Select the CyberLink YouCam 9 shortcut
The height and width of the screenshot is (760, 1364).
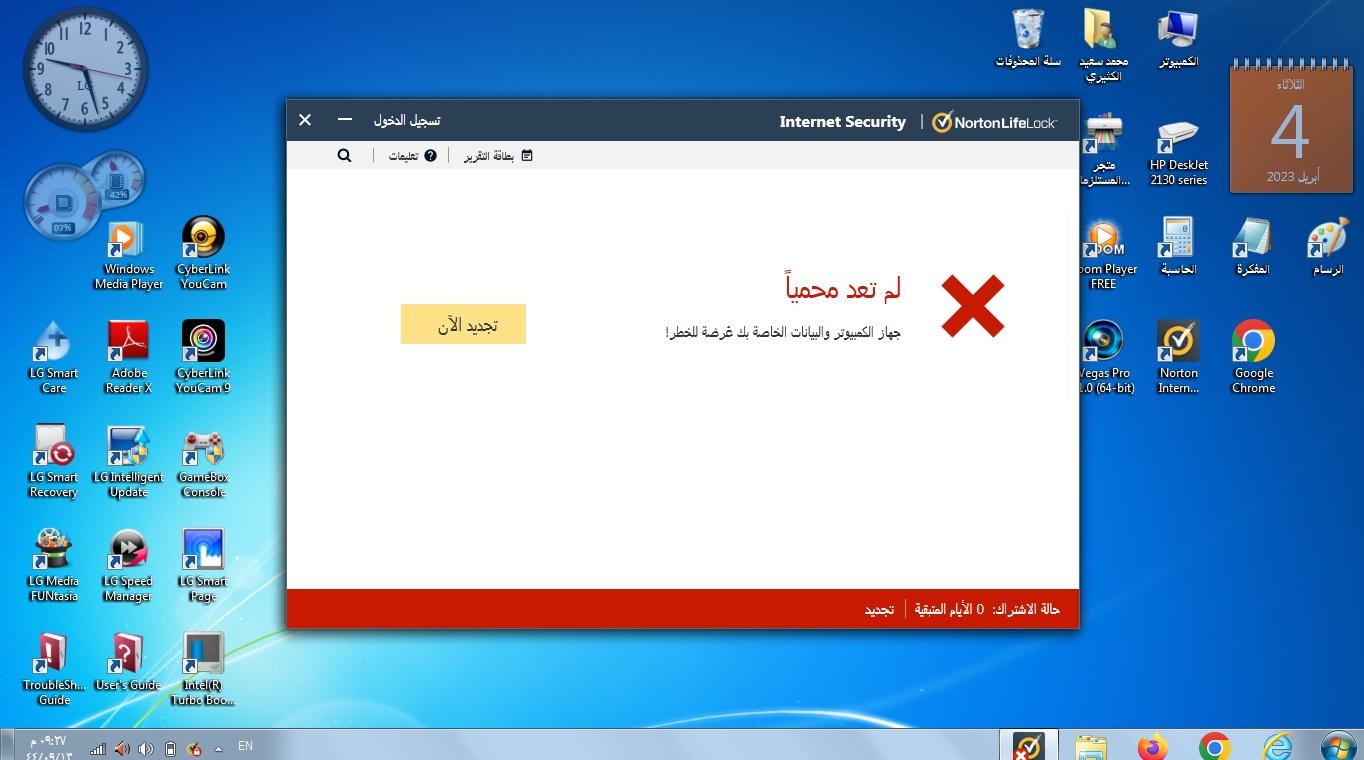[203, 357]
